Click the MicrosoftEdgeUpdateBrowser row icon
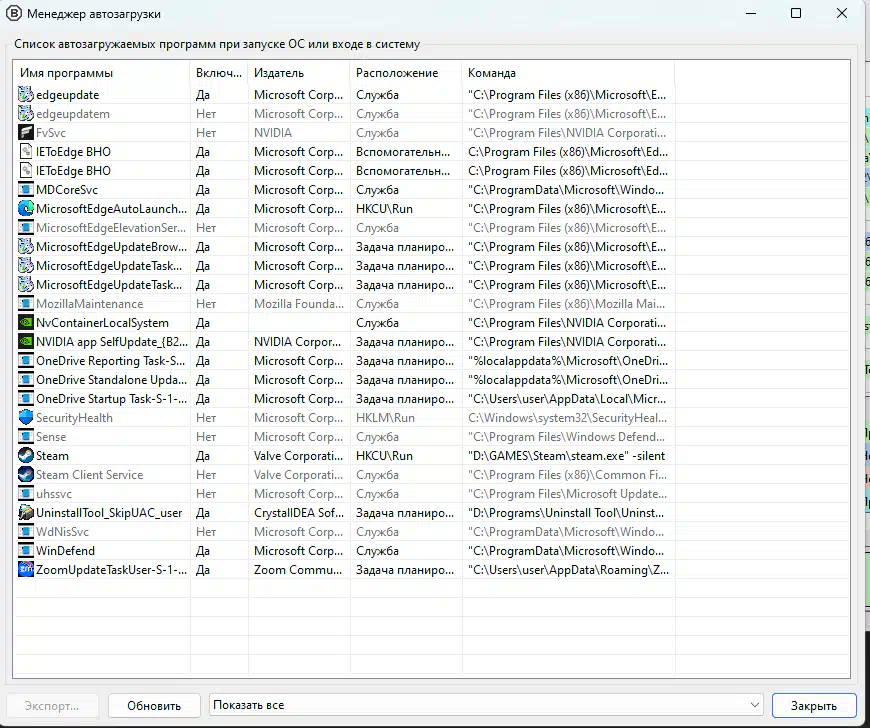Image resolution: width=870 pixels, height=728 pixels. (x=26, y=247)
